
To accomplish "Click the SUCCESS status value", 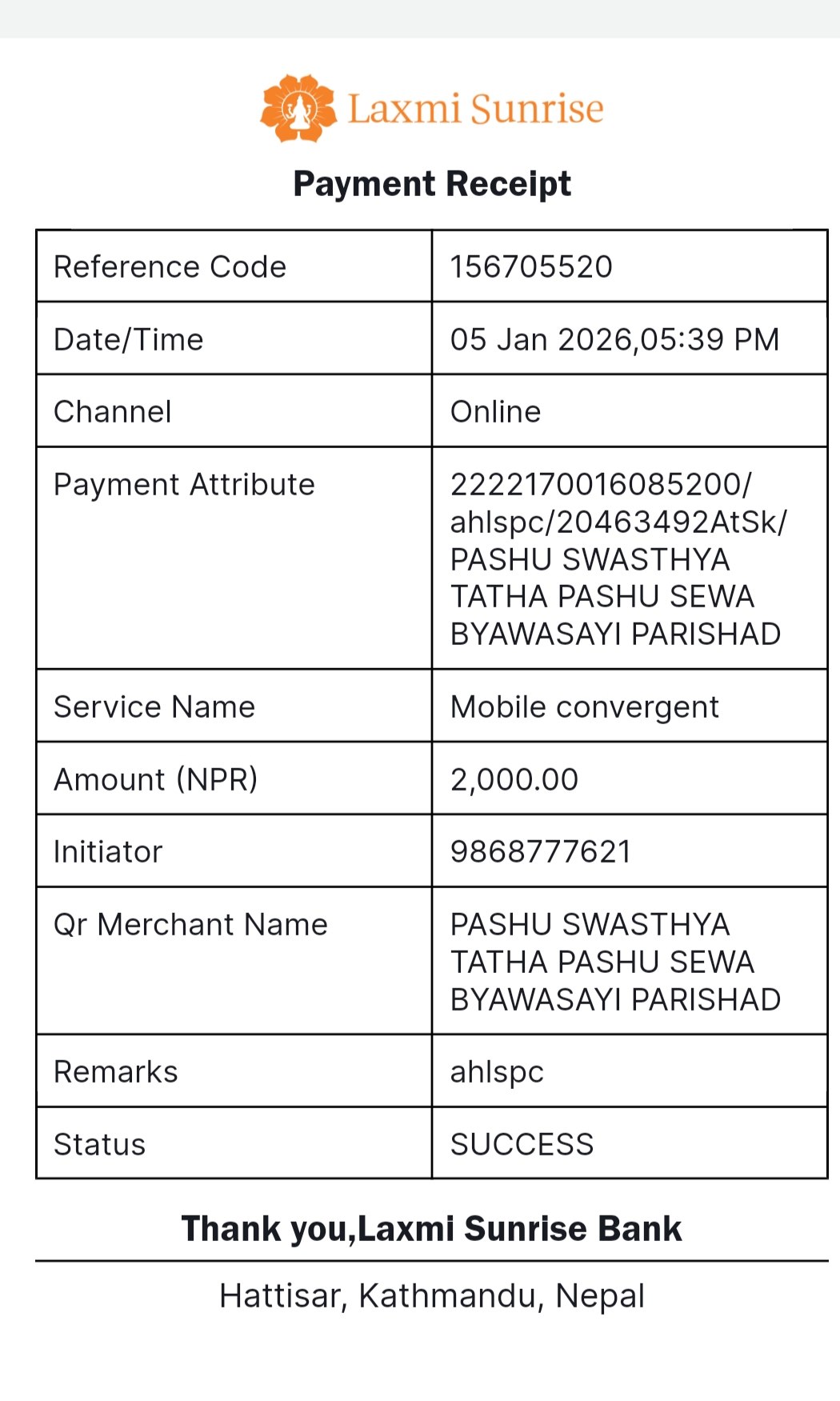I will pyautogui.click(x=522, y=1145).
